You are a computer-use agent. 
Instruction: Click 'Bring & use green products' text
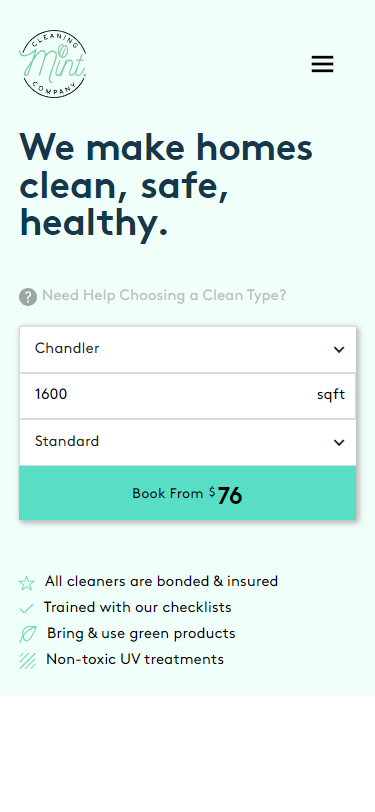coord(141,633)
